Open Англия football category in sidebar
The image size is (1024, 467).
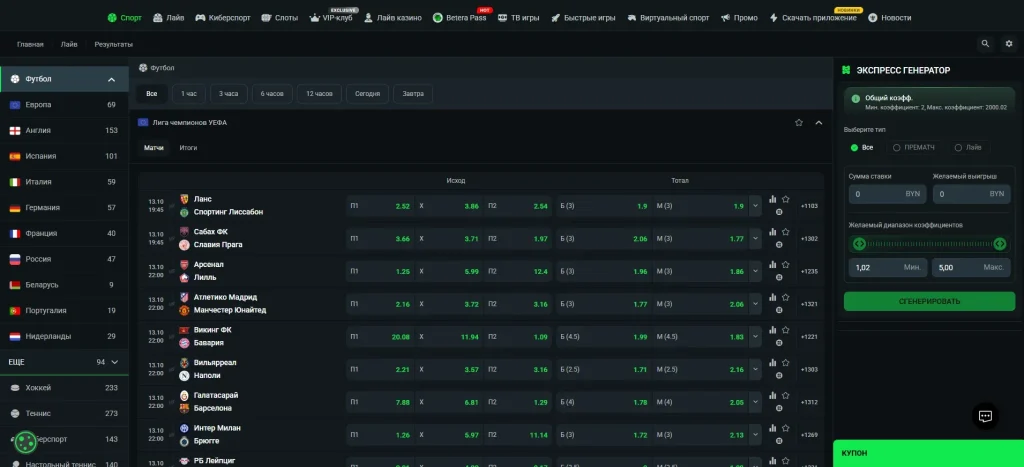(x=64, y=131)
